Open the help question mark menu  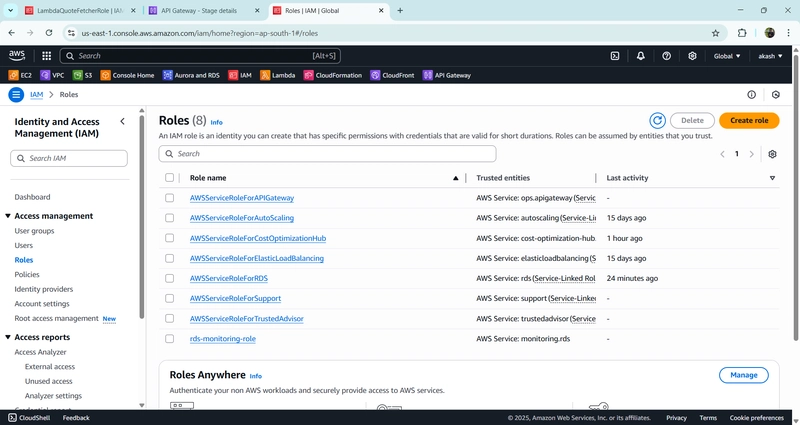(666, 56)
